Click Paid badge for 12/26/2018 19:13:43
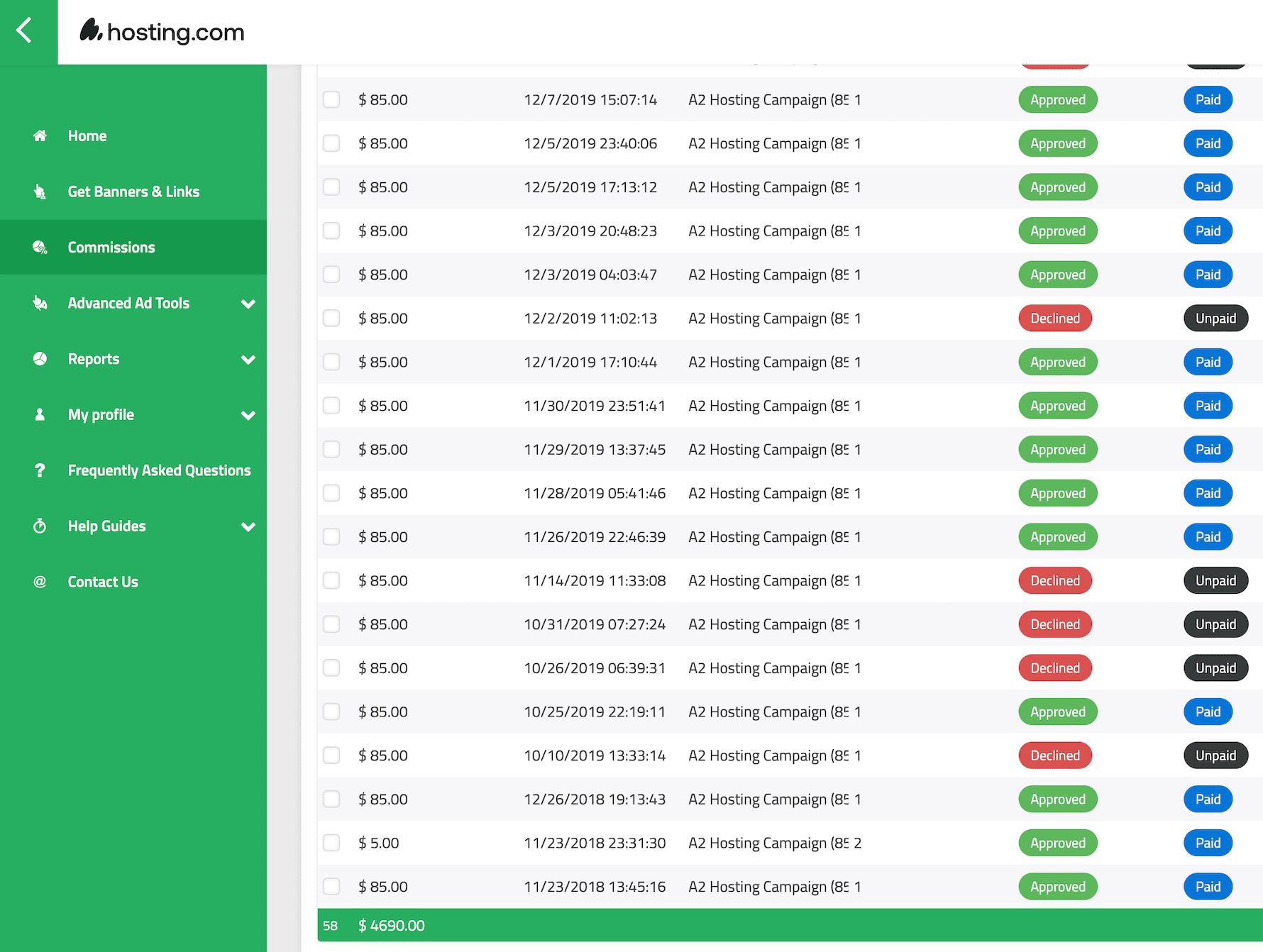This screenshot has height=952, width=1263. [1208, 799]
